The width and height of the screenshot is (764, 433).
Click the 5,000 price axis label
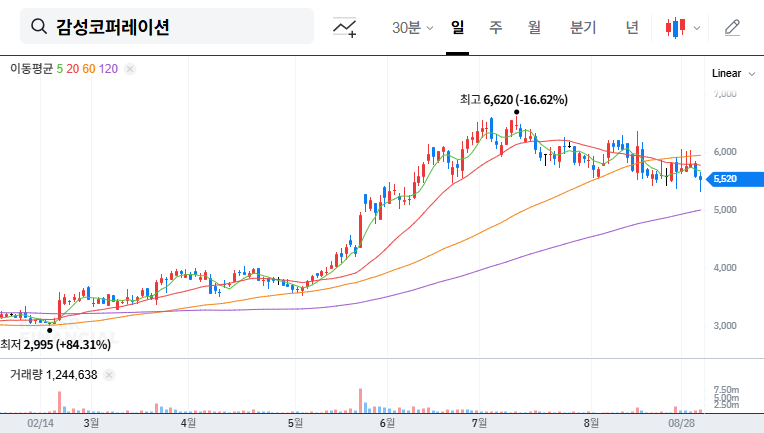(x=725, y=209)
